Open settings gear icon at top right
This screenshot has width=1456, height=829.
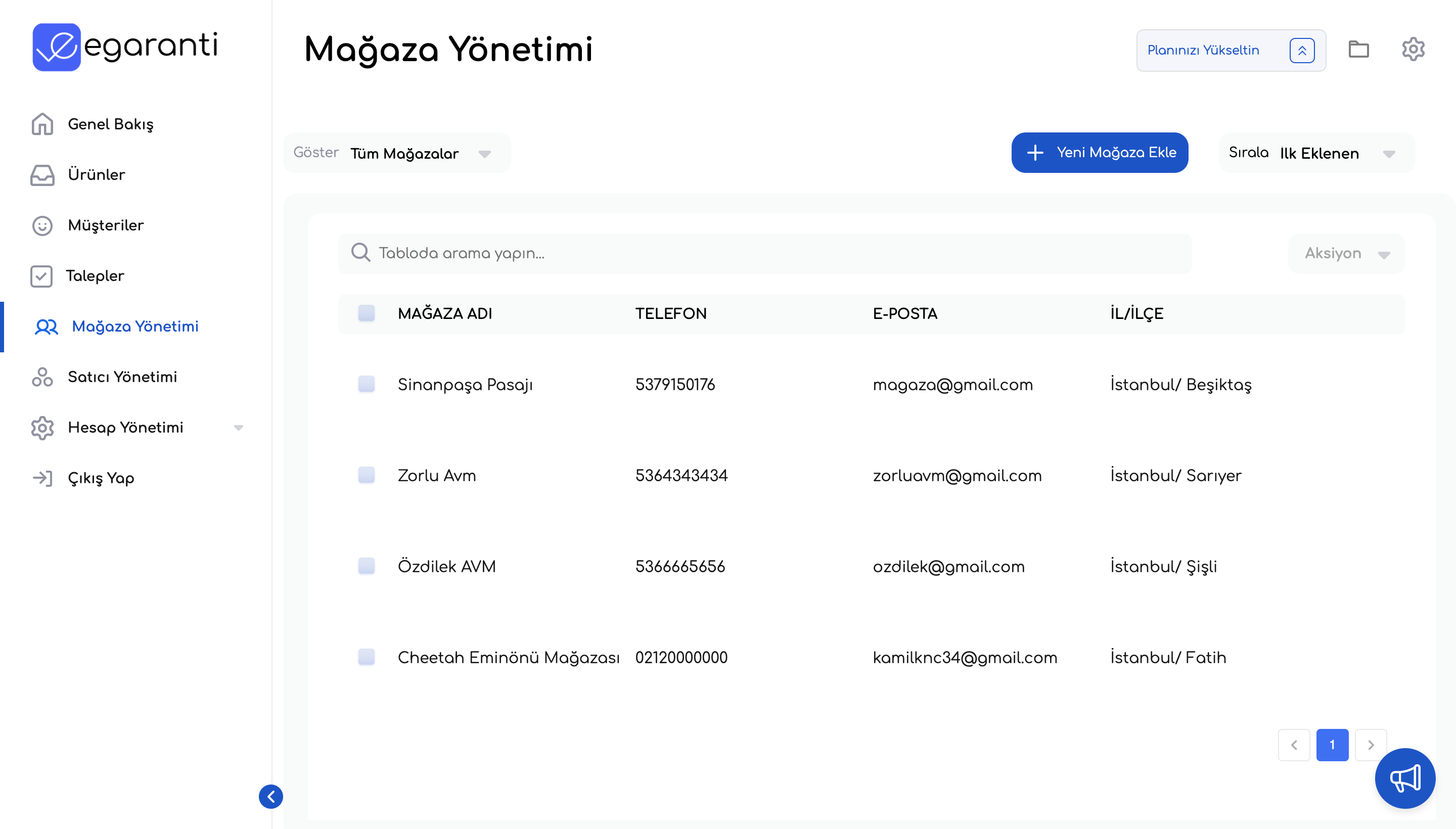1413,50
